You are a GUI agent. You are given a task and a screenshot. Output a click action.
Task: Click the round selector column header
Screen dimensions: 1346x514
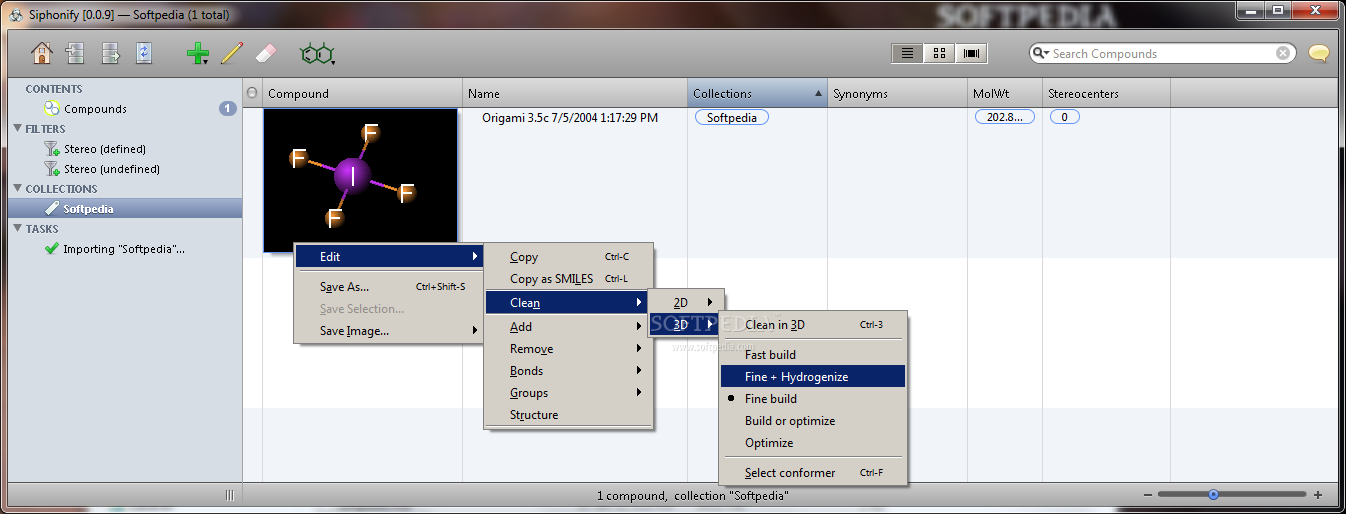point(252,93)
